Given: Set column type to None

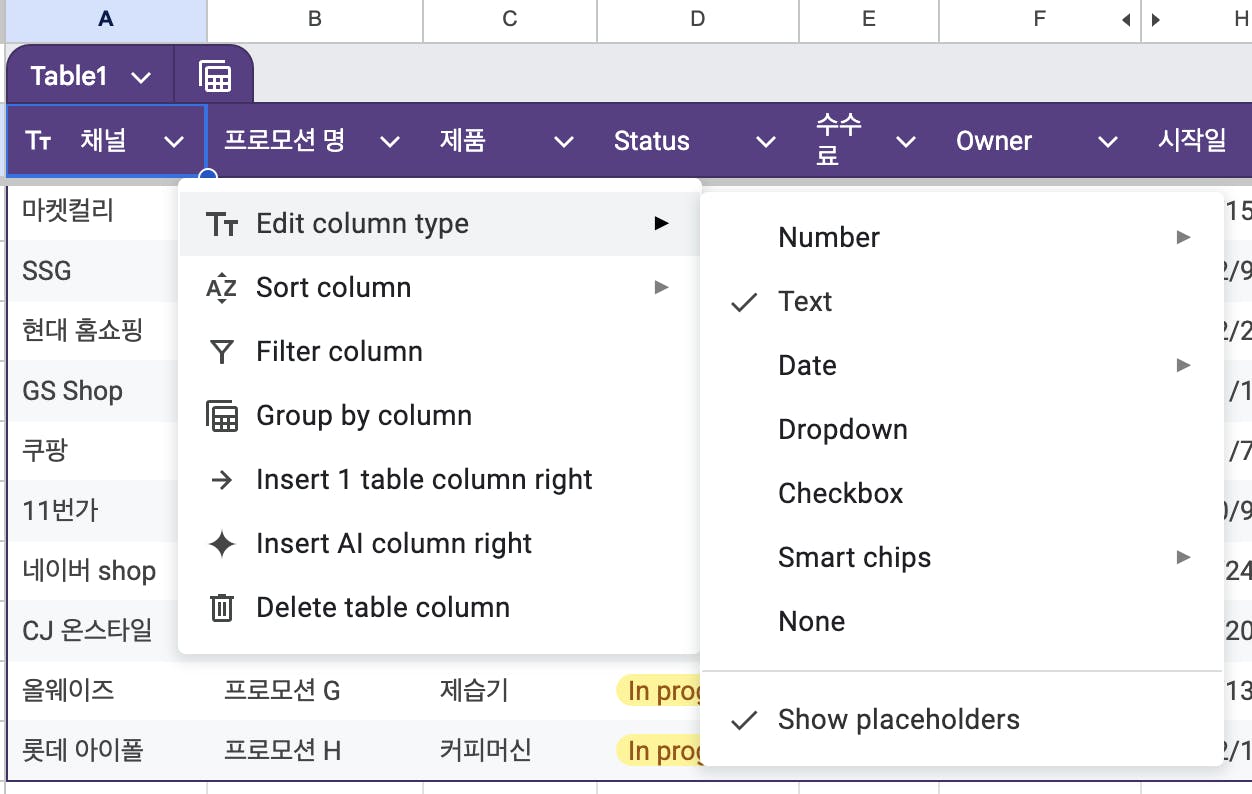Looking at the screenshot, I should (811, 622).
